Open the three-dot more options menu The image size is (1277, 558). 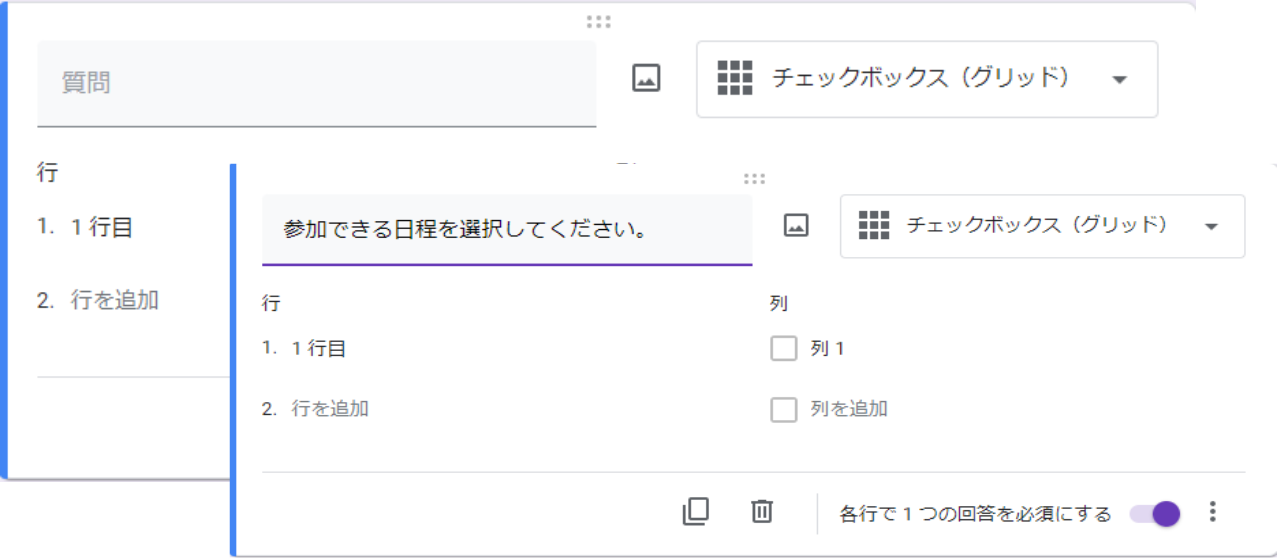click(1213, 512)
